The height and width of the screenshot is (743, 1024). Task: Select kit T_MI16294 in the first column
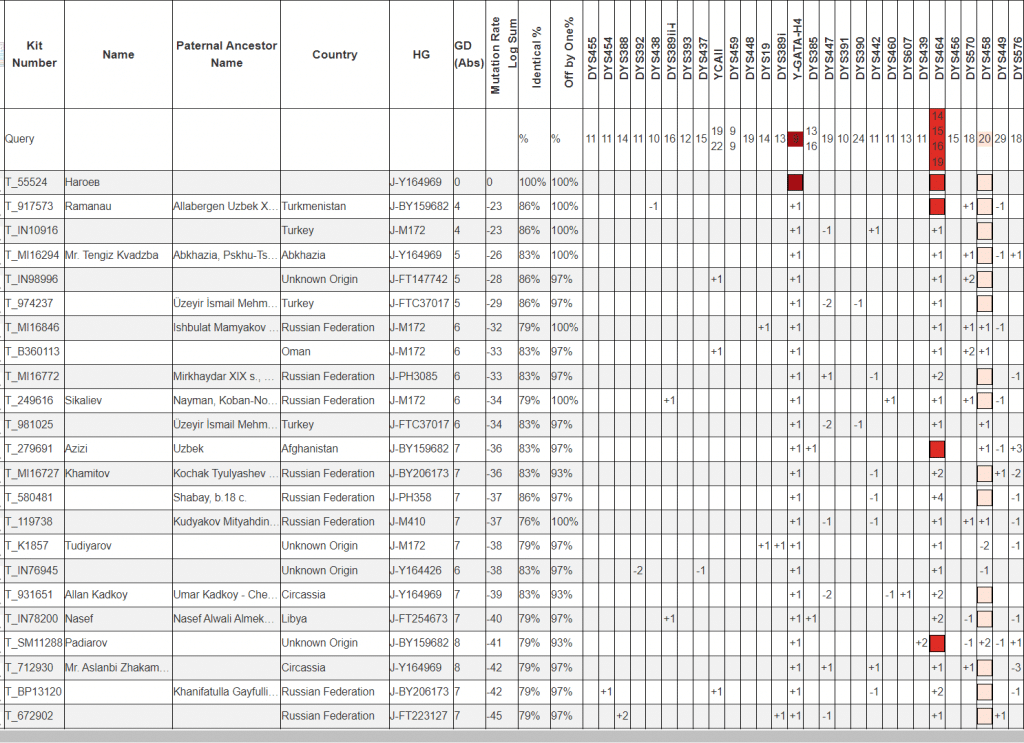33,255
